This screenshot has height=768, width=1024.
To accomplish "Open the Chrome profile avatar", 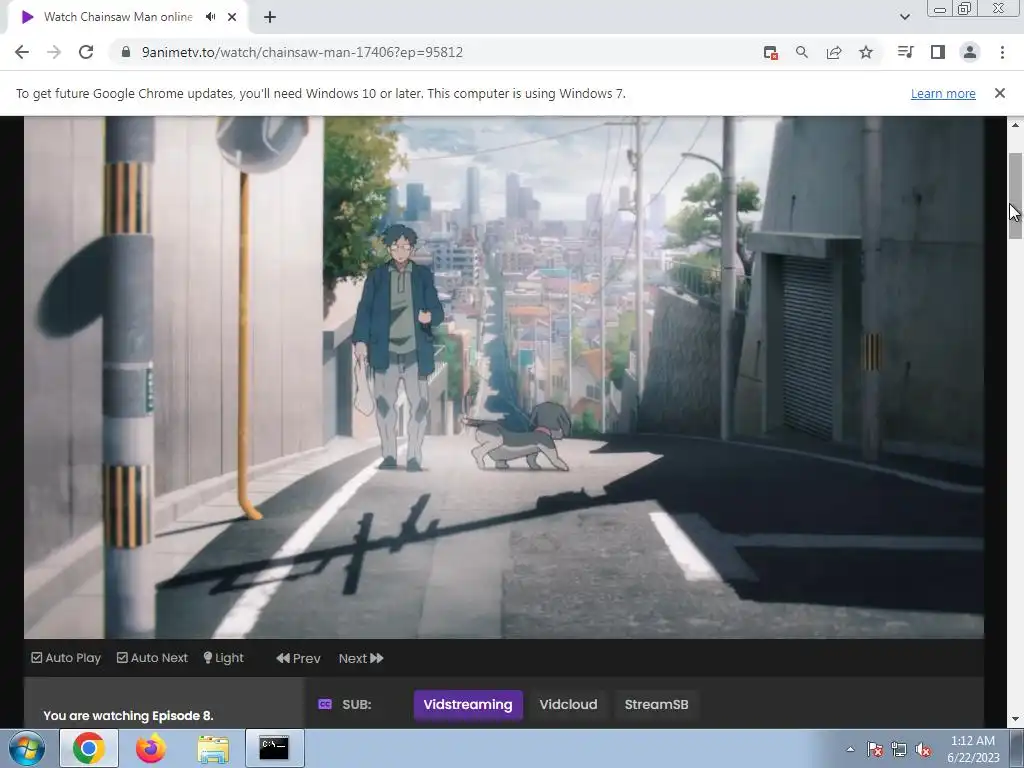I will (x=970, y=52).
